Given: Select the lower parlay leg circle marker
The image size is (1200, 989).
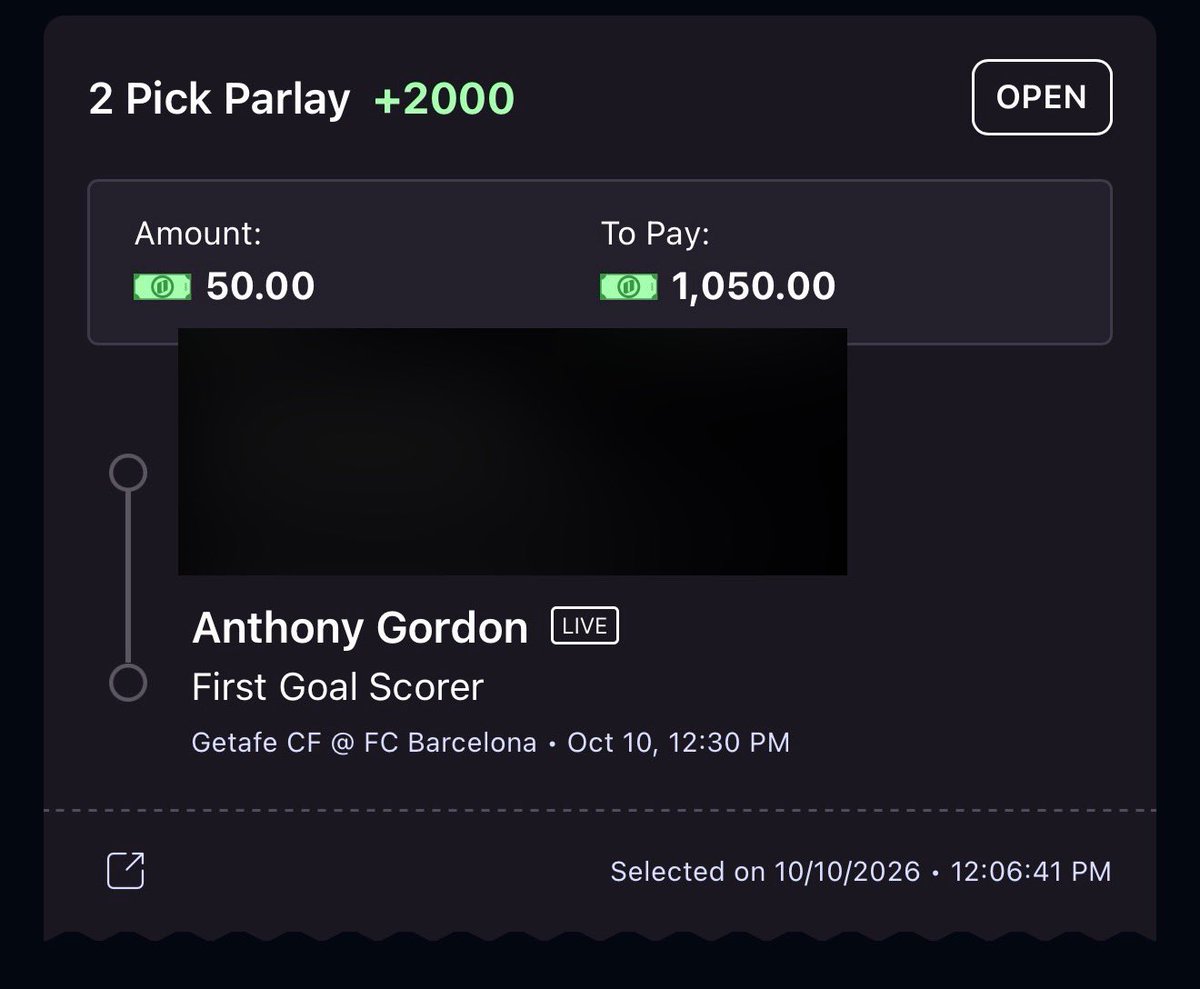Looking at the screenshot, I should [128, 683].
